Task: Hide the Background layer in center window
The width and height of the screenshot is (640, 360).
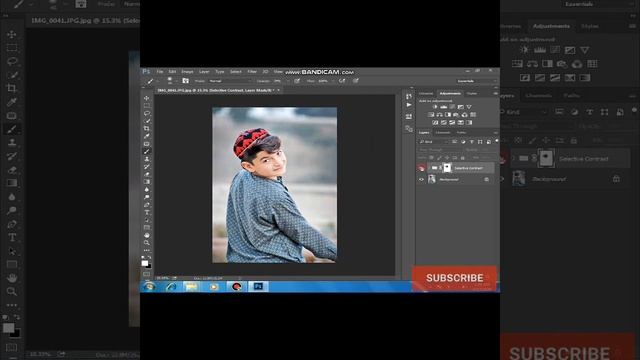Action: click(422, 179)
